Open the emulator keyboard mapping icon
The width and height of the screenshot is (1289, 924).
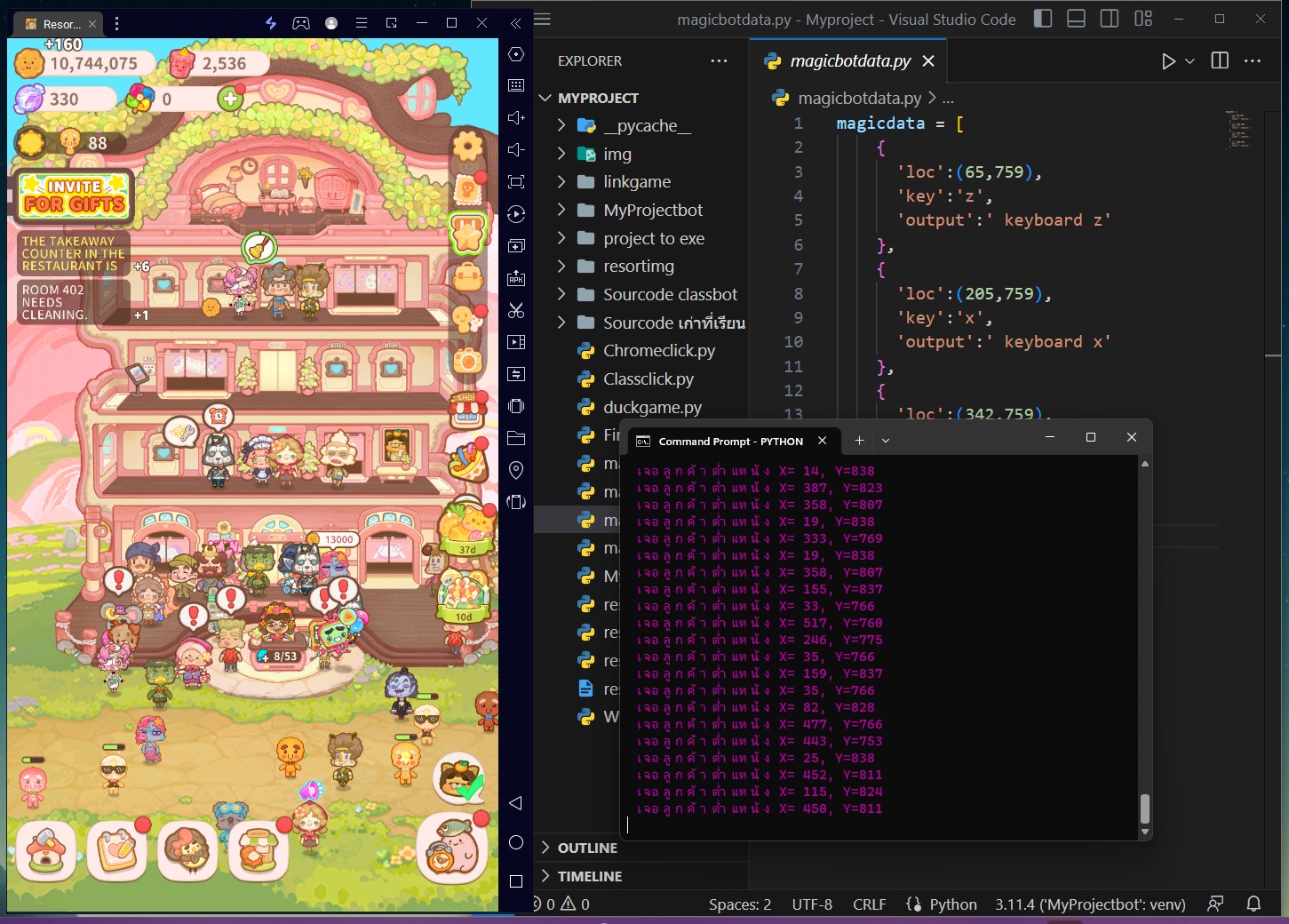[x=516, y=85]
